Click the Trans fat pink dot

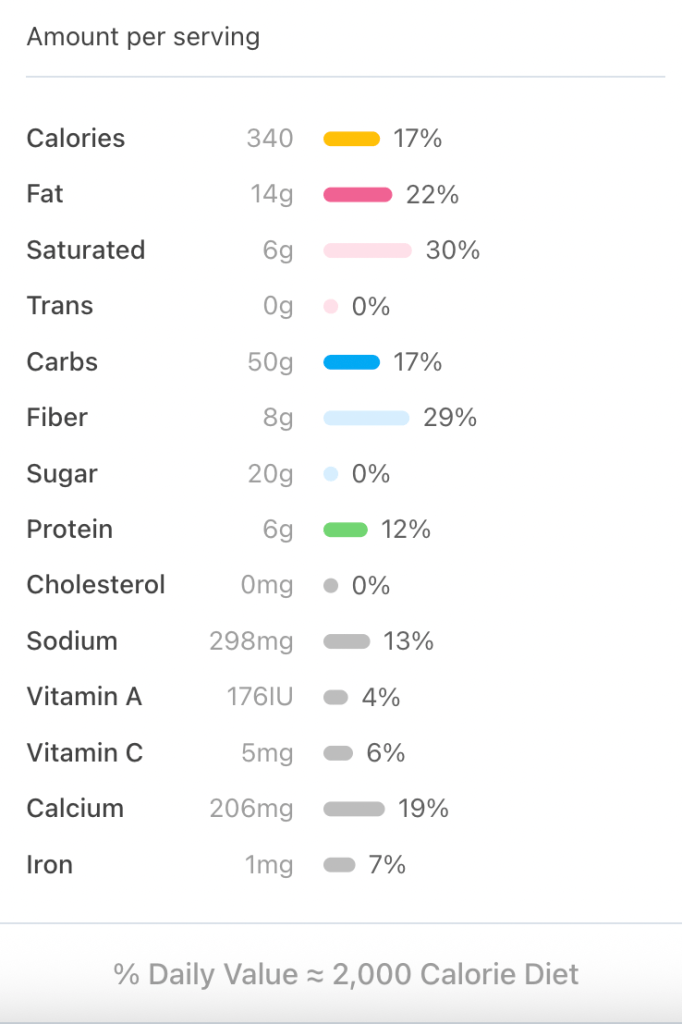coord(331,307)
